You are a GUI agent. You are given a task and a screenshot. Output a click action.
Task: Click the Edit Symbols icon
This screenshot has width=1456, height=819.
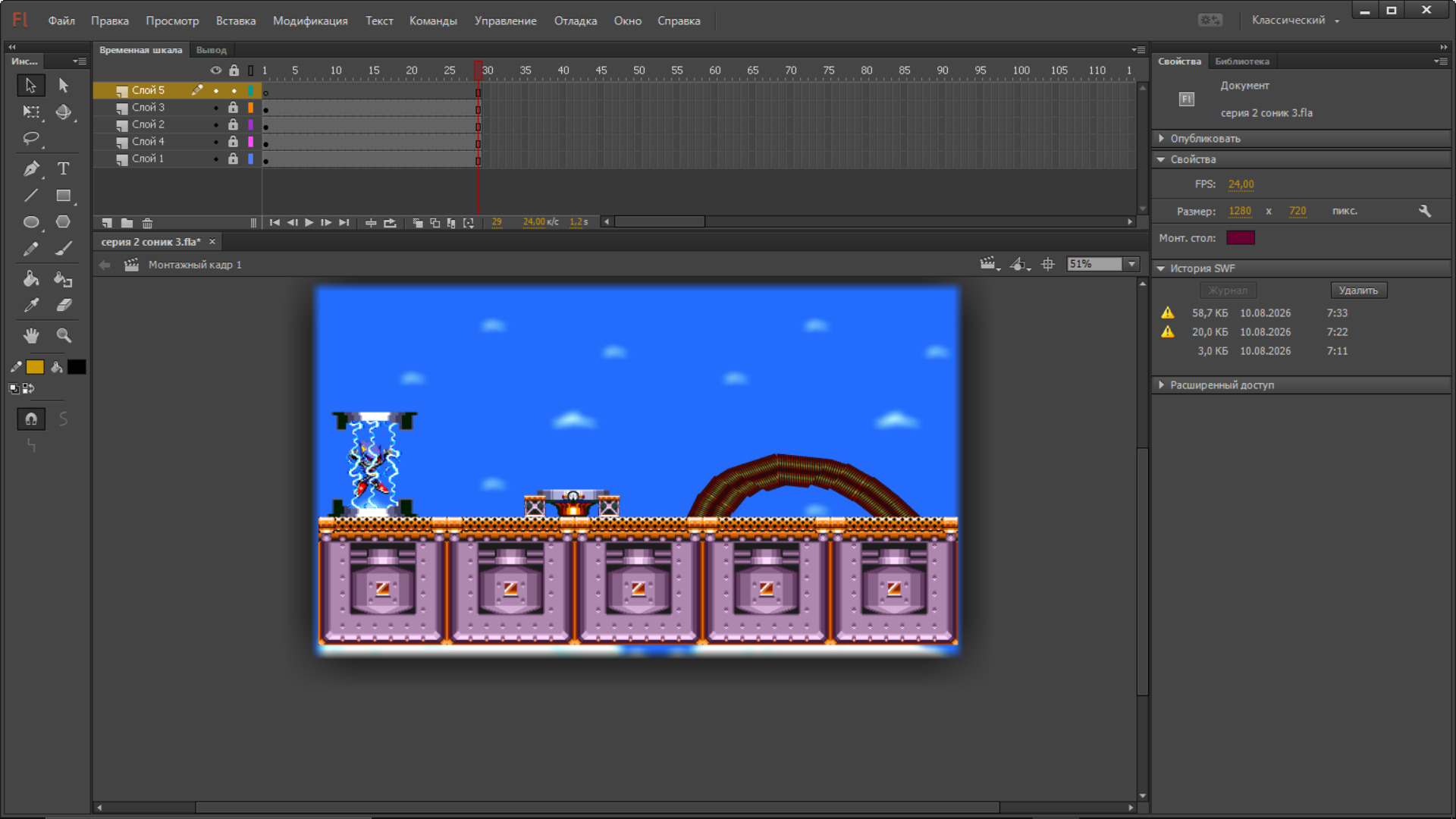pos(1020,264)
